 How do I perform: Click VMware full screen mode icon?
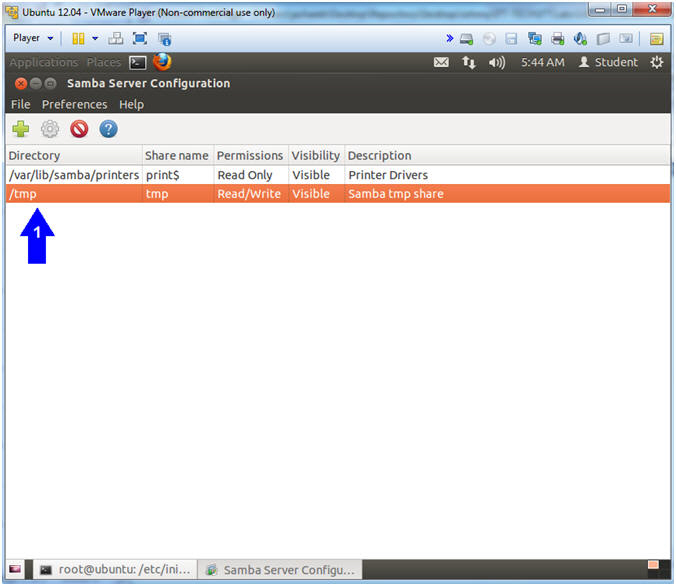click(x=140, y=38)
